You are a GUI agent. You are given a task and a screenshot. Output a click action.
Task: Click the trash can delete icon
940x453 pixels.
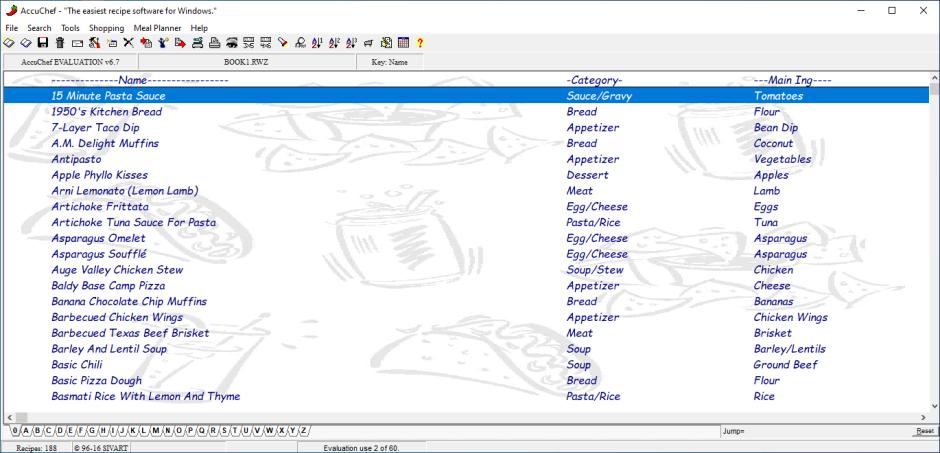[x=60, y=43]
